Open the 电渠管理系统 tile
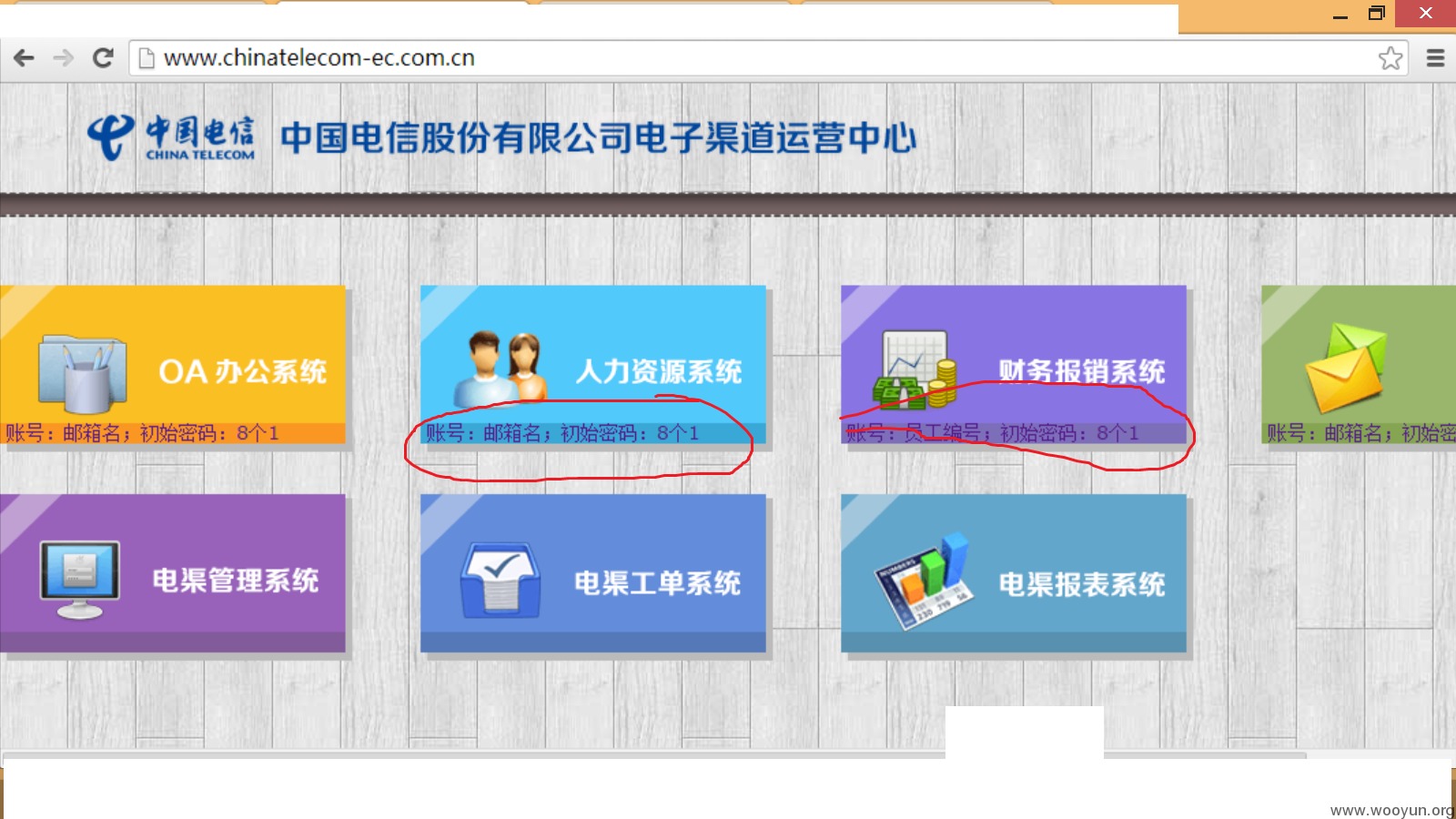 (x=173, y=573)
